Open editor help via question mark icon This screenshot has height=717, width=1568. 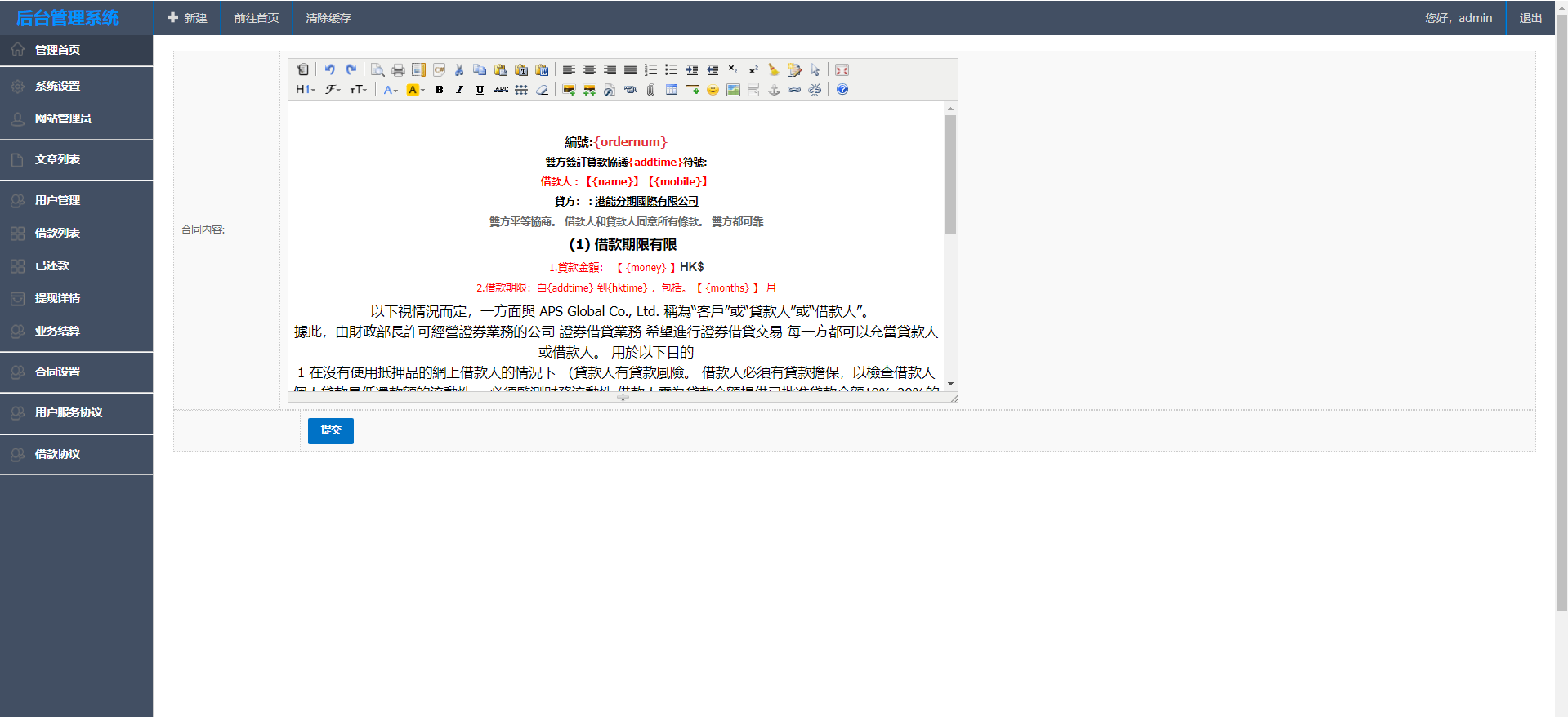(842, 90)
